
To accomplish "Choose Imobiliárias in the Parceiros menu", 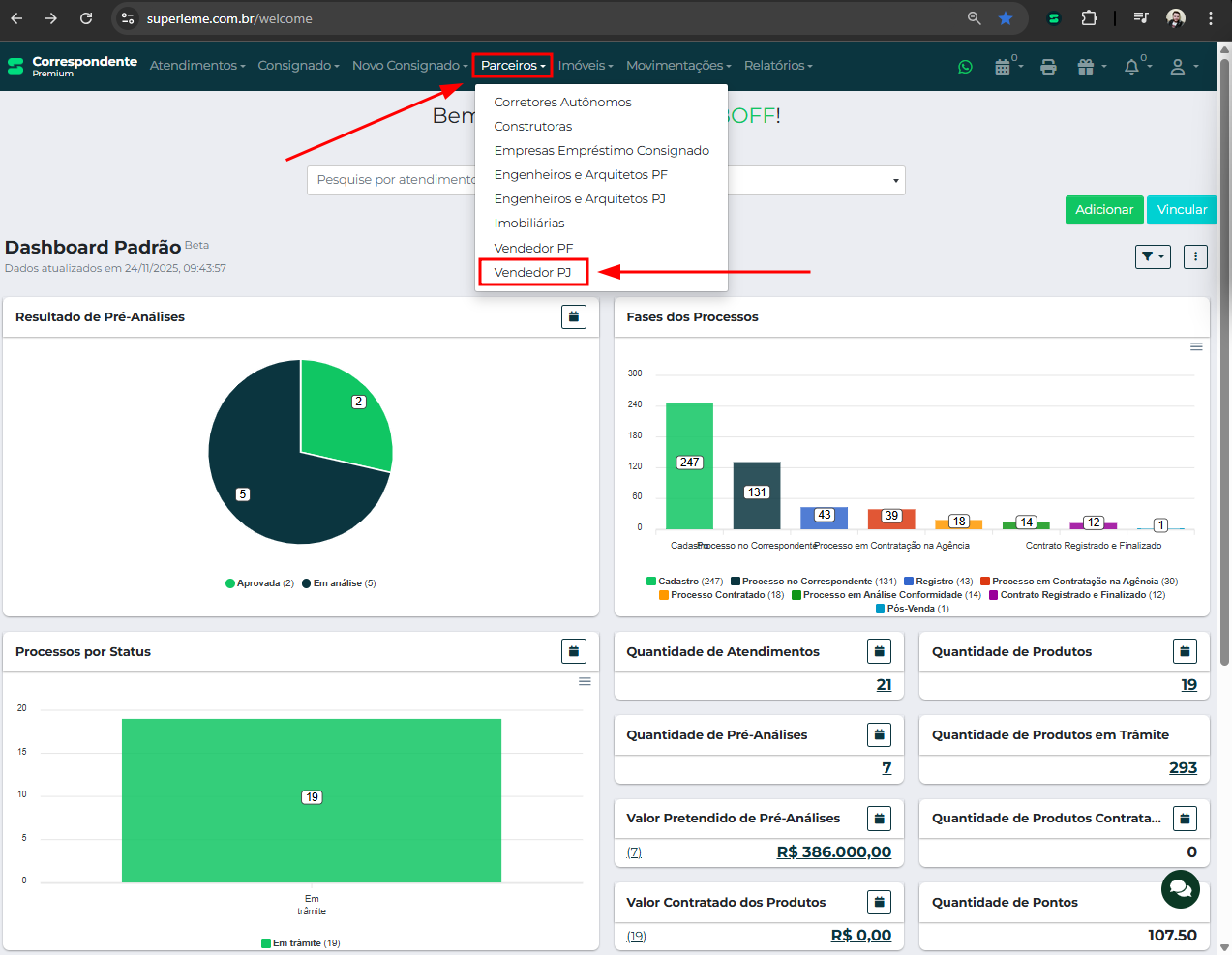I will tap(529, 224).
